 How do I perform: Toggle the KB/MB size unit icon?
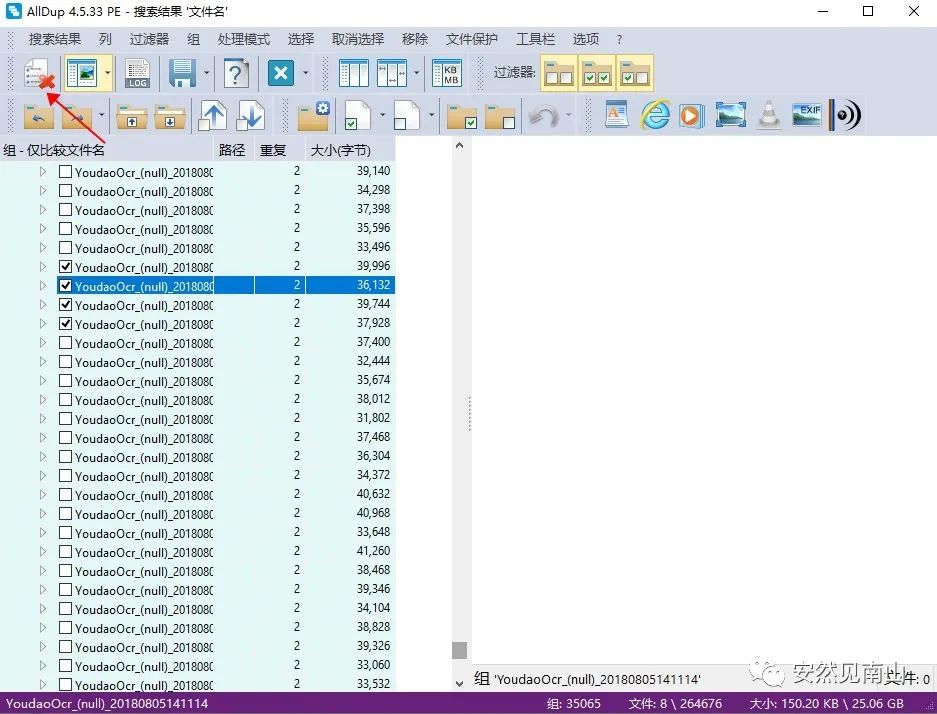446,73
